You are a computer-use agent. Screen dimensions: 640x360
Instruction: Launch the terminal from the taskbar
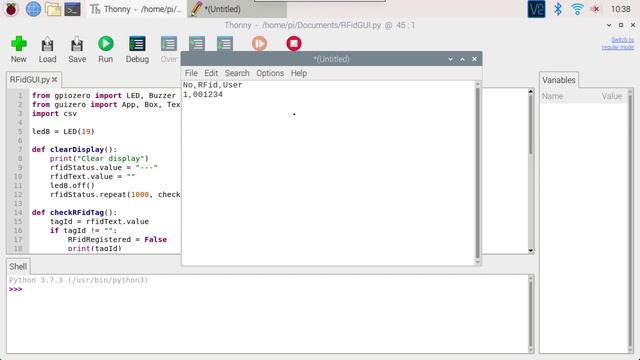[x=72, y=9]
